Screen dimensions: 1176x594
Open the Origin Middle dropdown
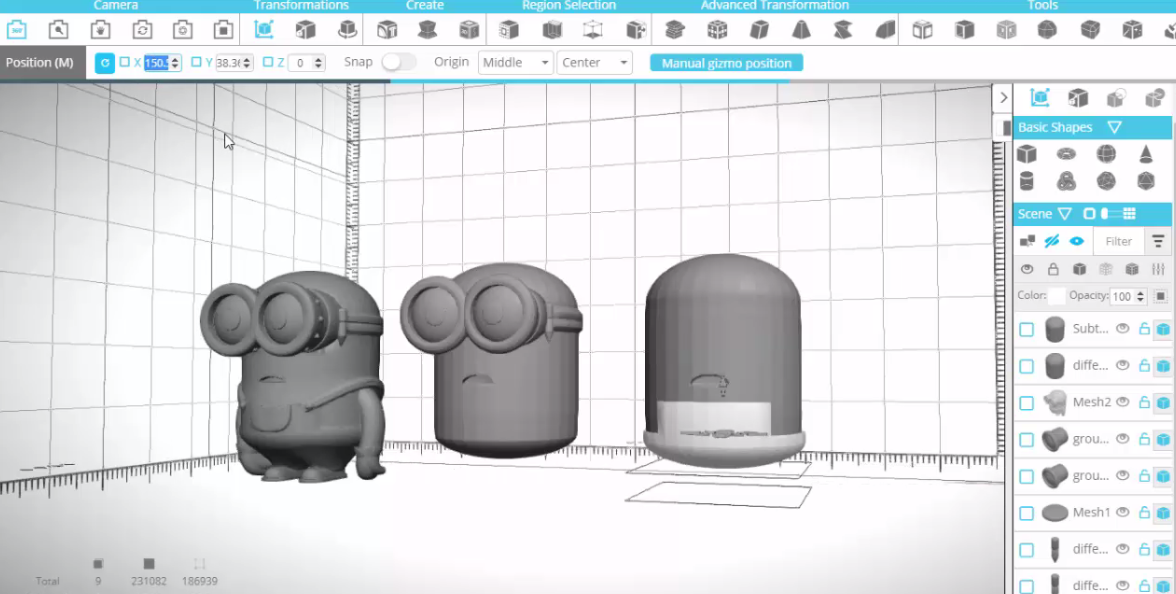(x=516, y=62)
